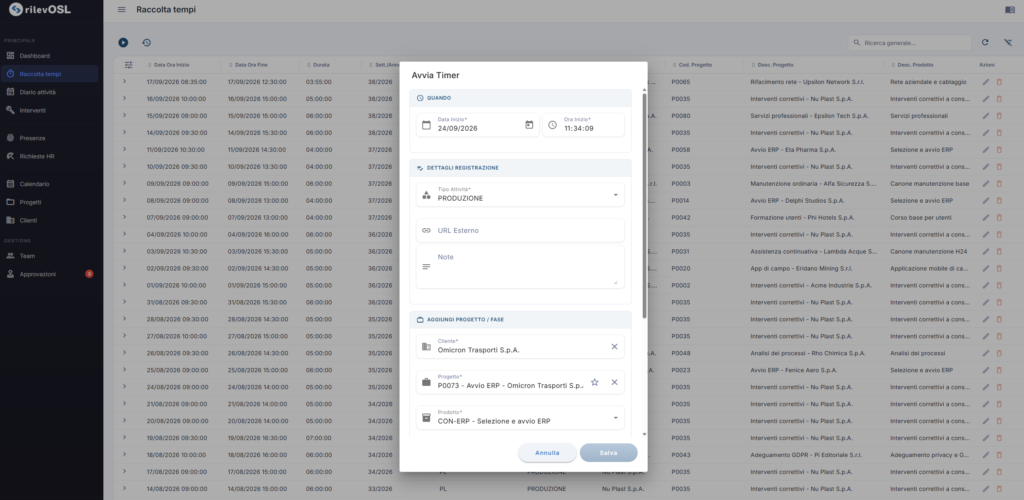Edit the P0065 Upsilon Network row
This screenshot has width=1024, height=500.
(x=986, y=82)
